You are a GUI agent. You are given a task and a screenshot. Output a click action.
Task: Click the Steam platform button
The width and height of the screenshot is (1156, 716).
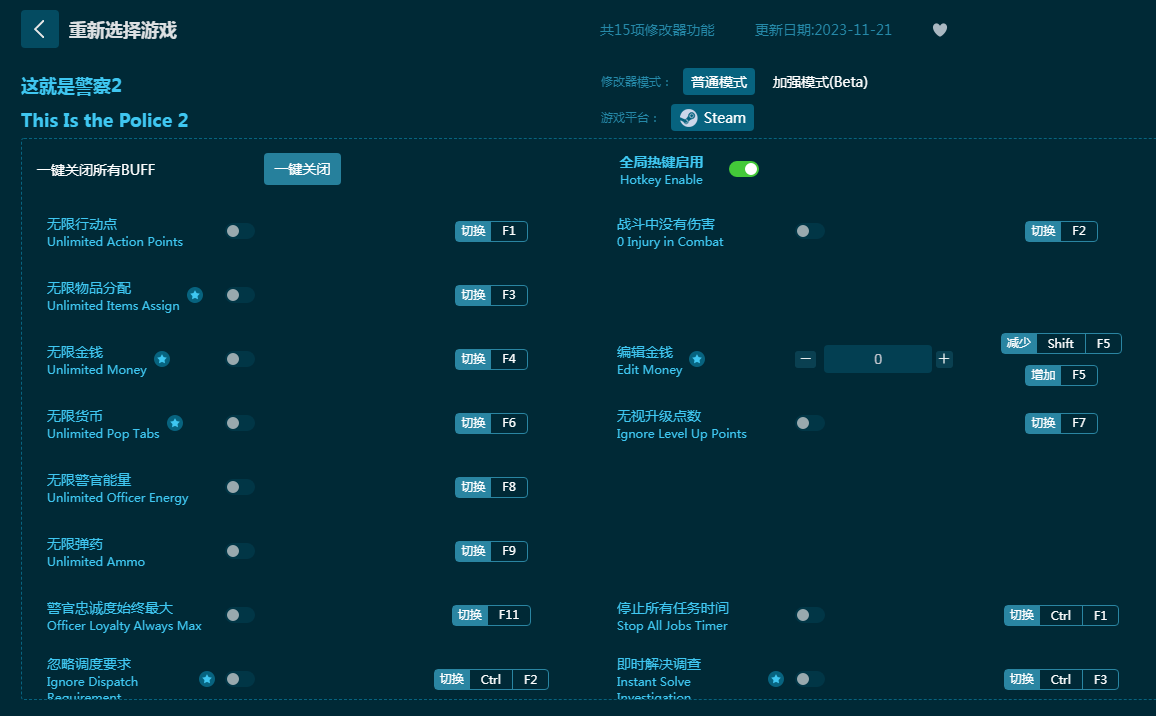[712, 118]
